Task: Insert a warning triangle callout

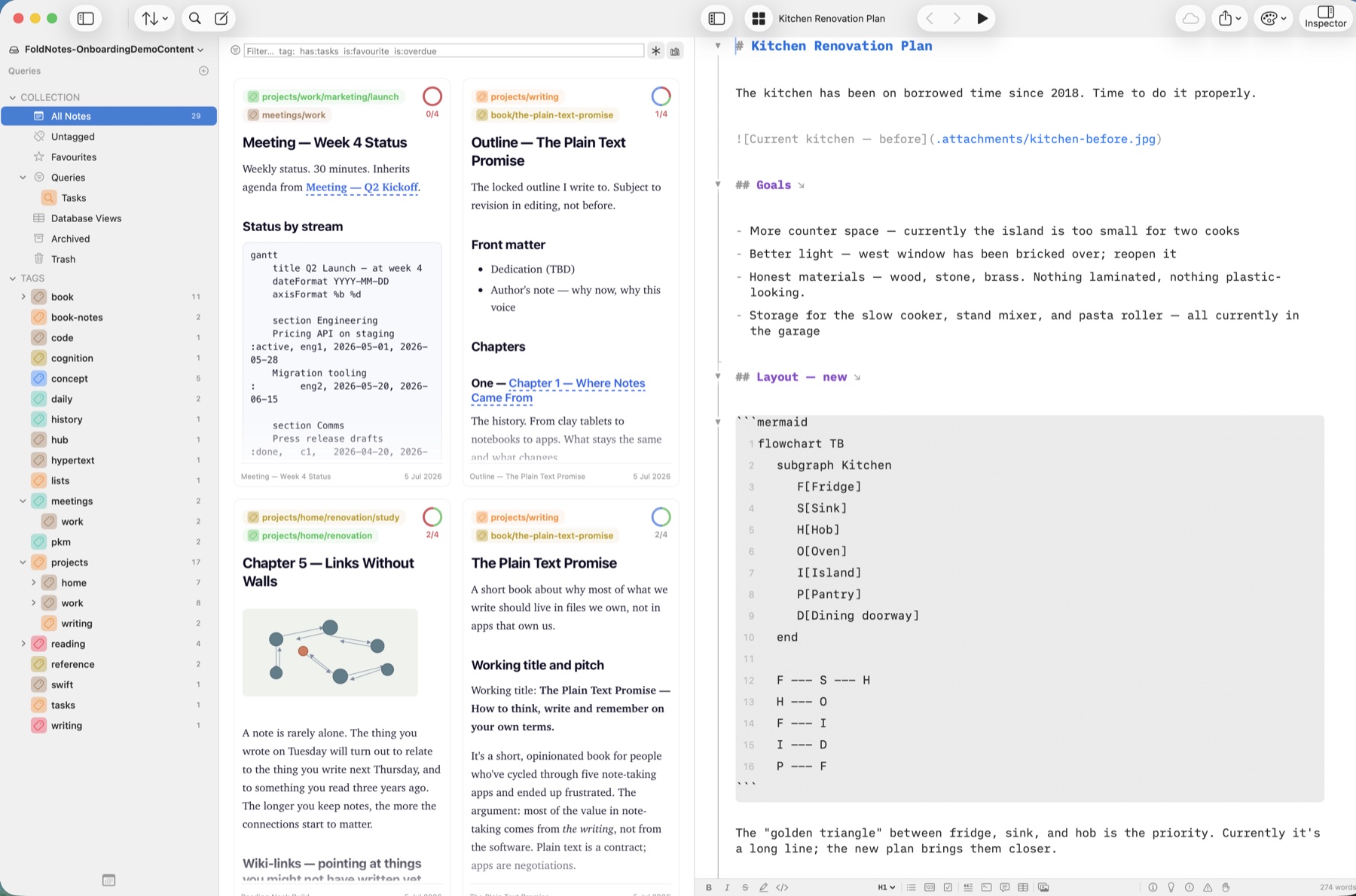Action: tap(1208, 887)
